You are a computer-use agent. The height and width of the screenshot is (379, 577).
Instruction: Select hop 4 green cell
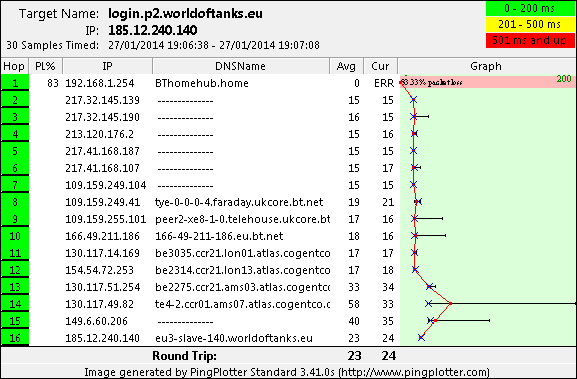[15, 134]
